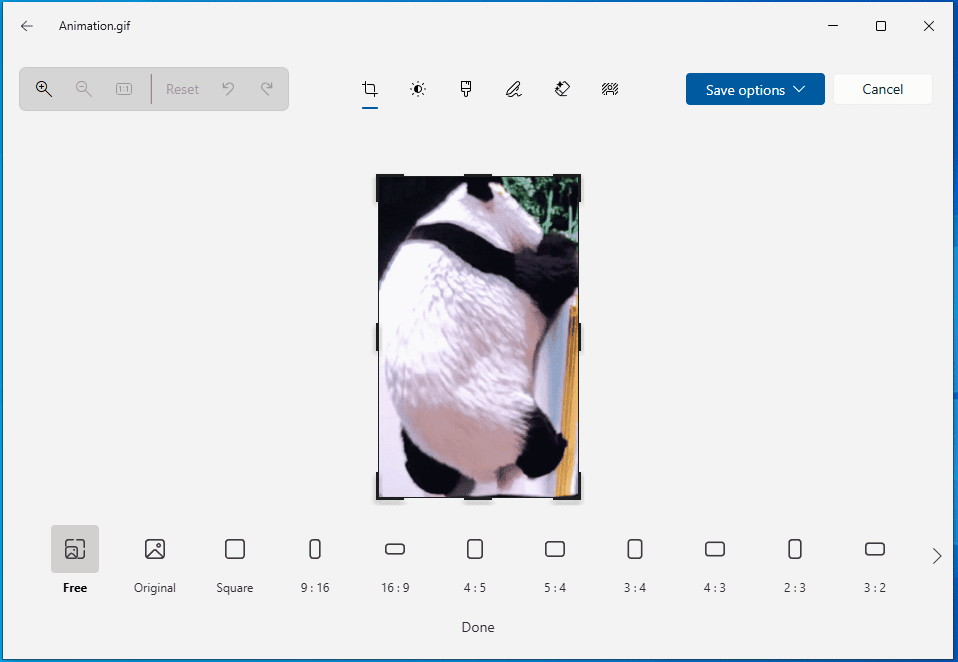Select the Markup pen tool
Image resolution: width=958 pixels, height=662 pixels.
coord(513,88)
